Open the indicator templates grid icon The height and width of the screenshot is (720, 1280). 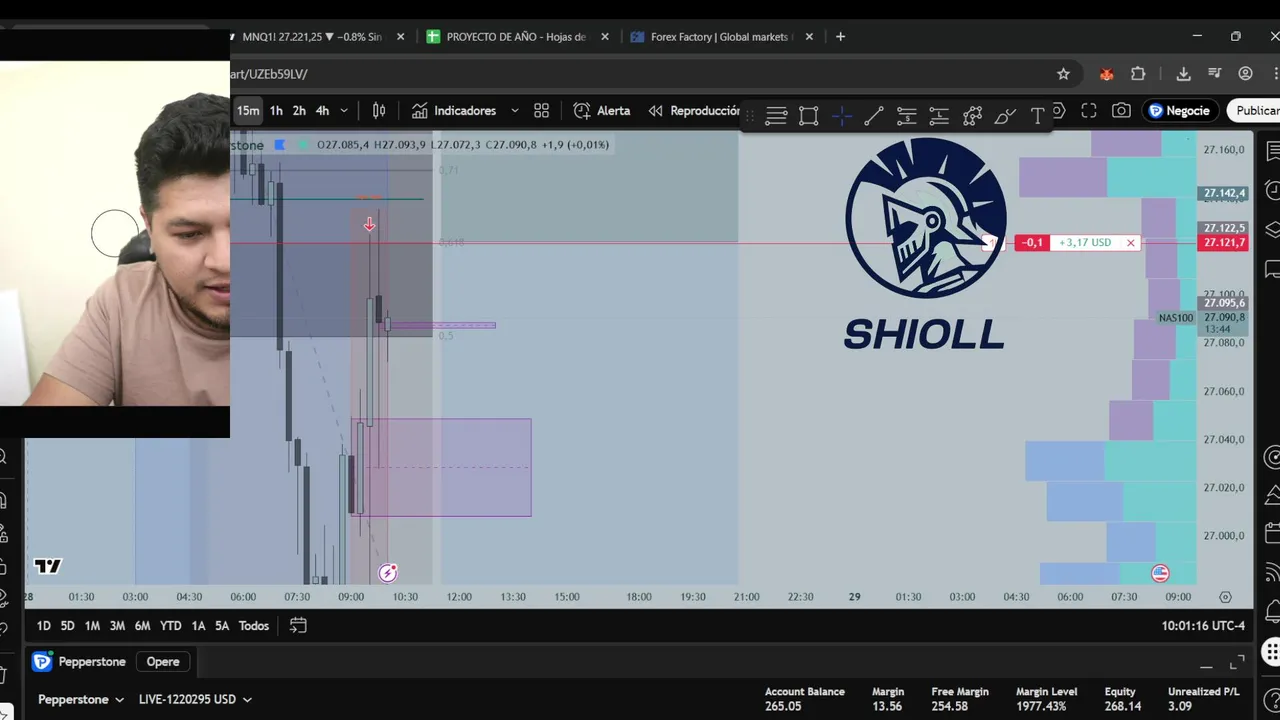(x=541, y=111)
